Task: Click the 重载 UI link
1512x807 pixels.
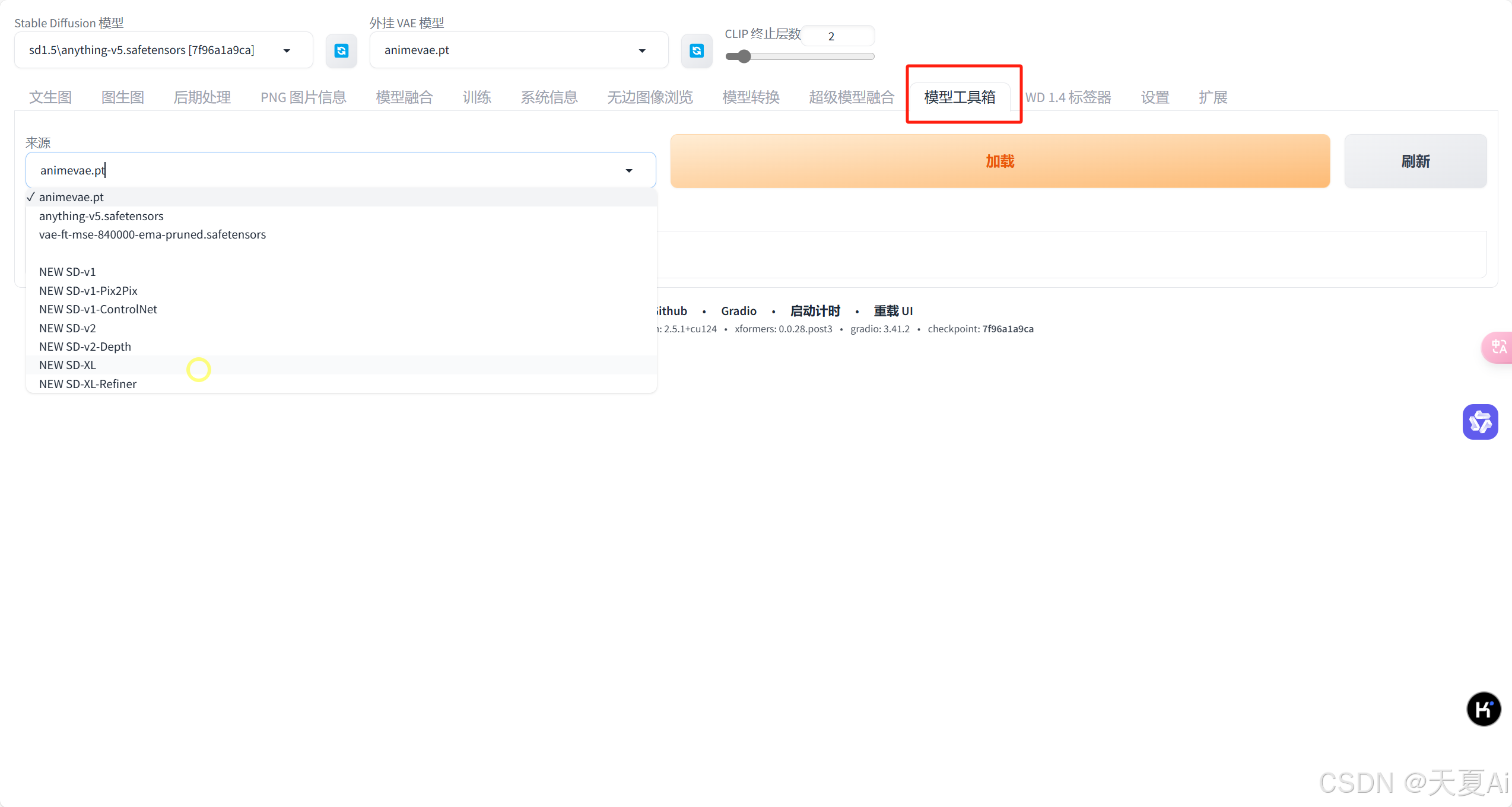Action: tap(893, 311)
